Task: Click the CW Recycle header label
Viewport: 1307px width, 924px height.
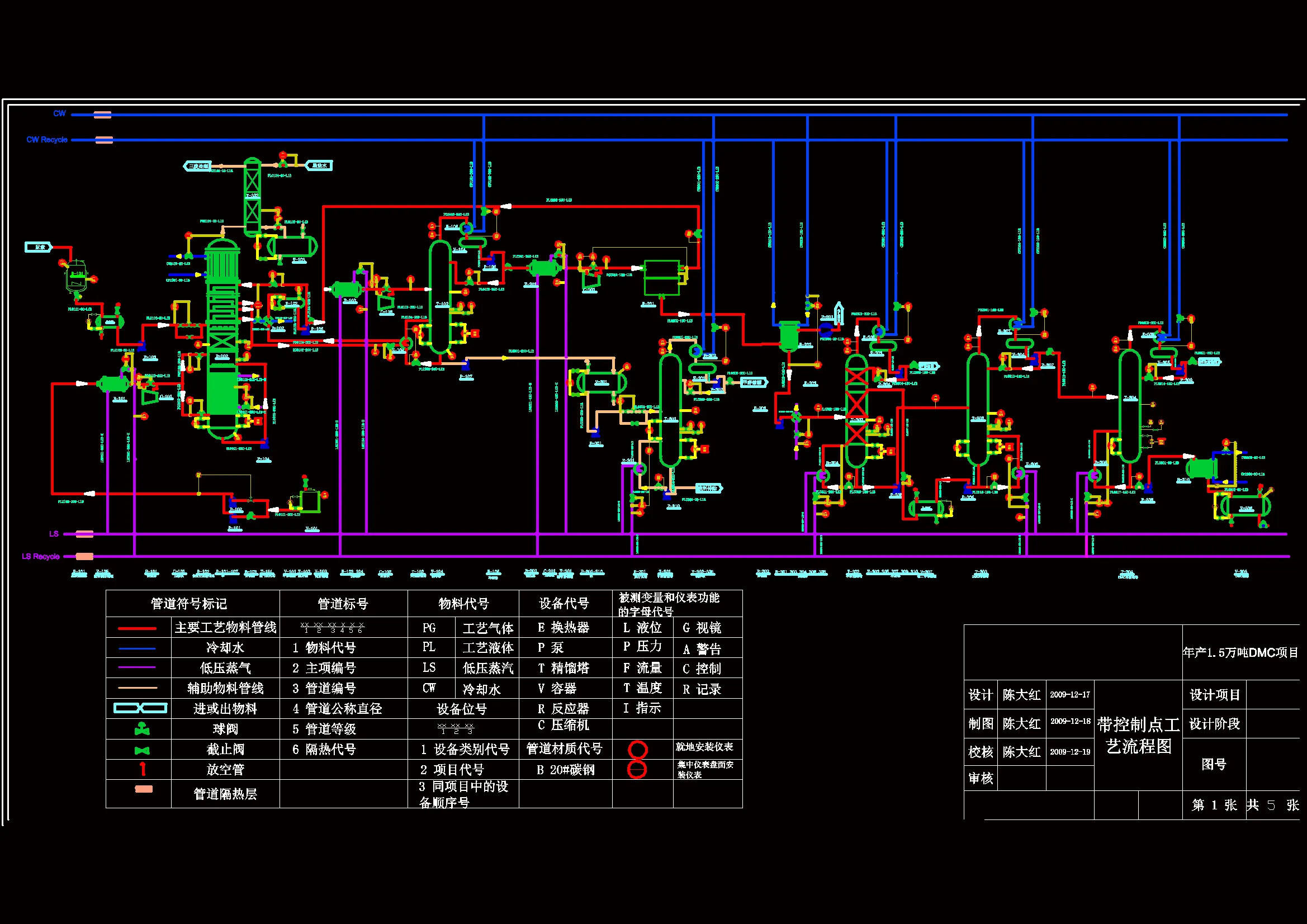Action: click(x=47, y=140)
